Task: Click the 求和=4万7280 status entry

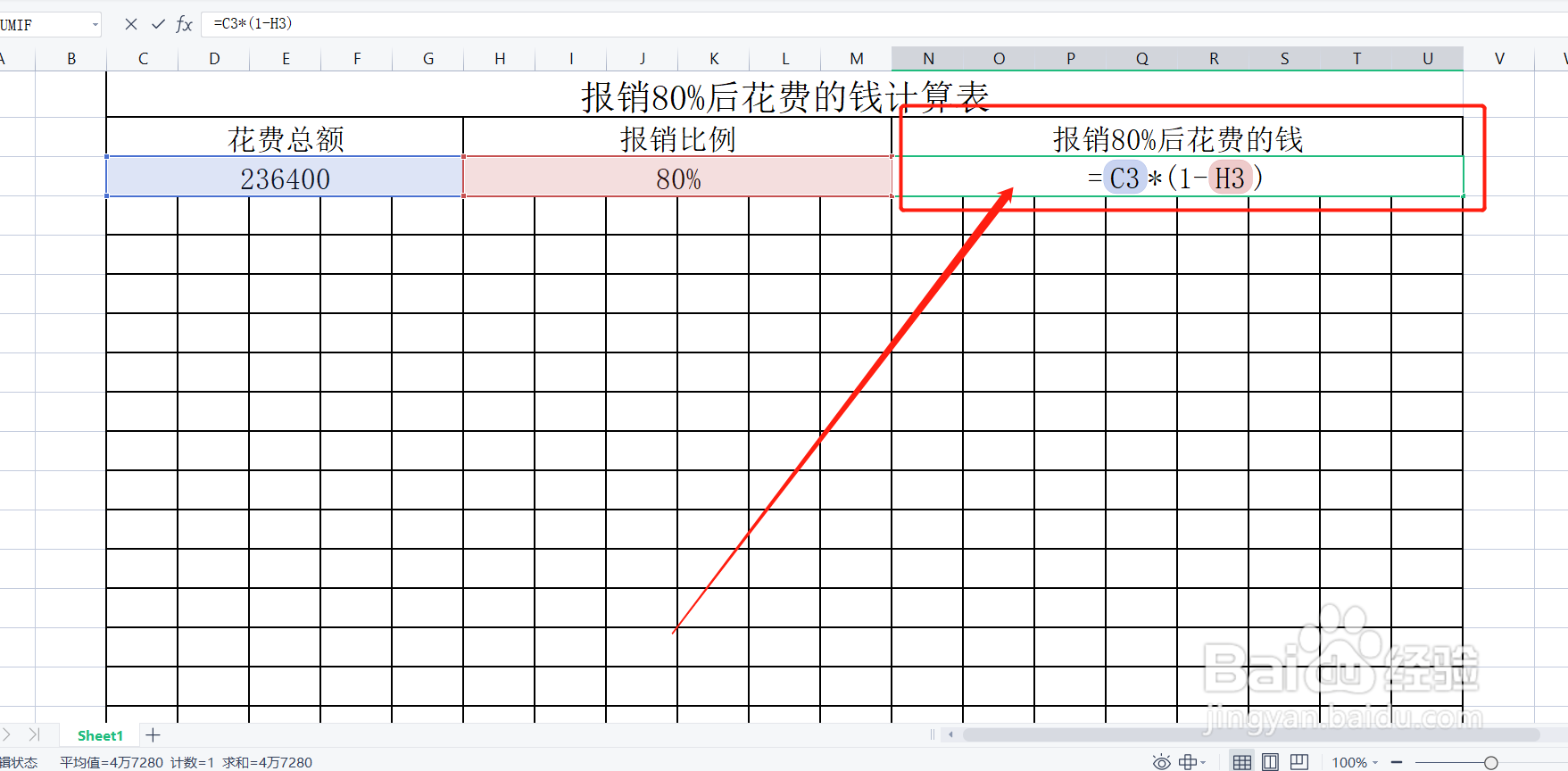Action: point(268,762)
